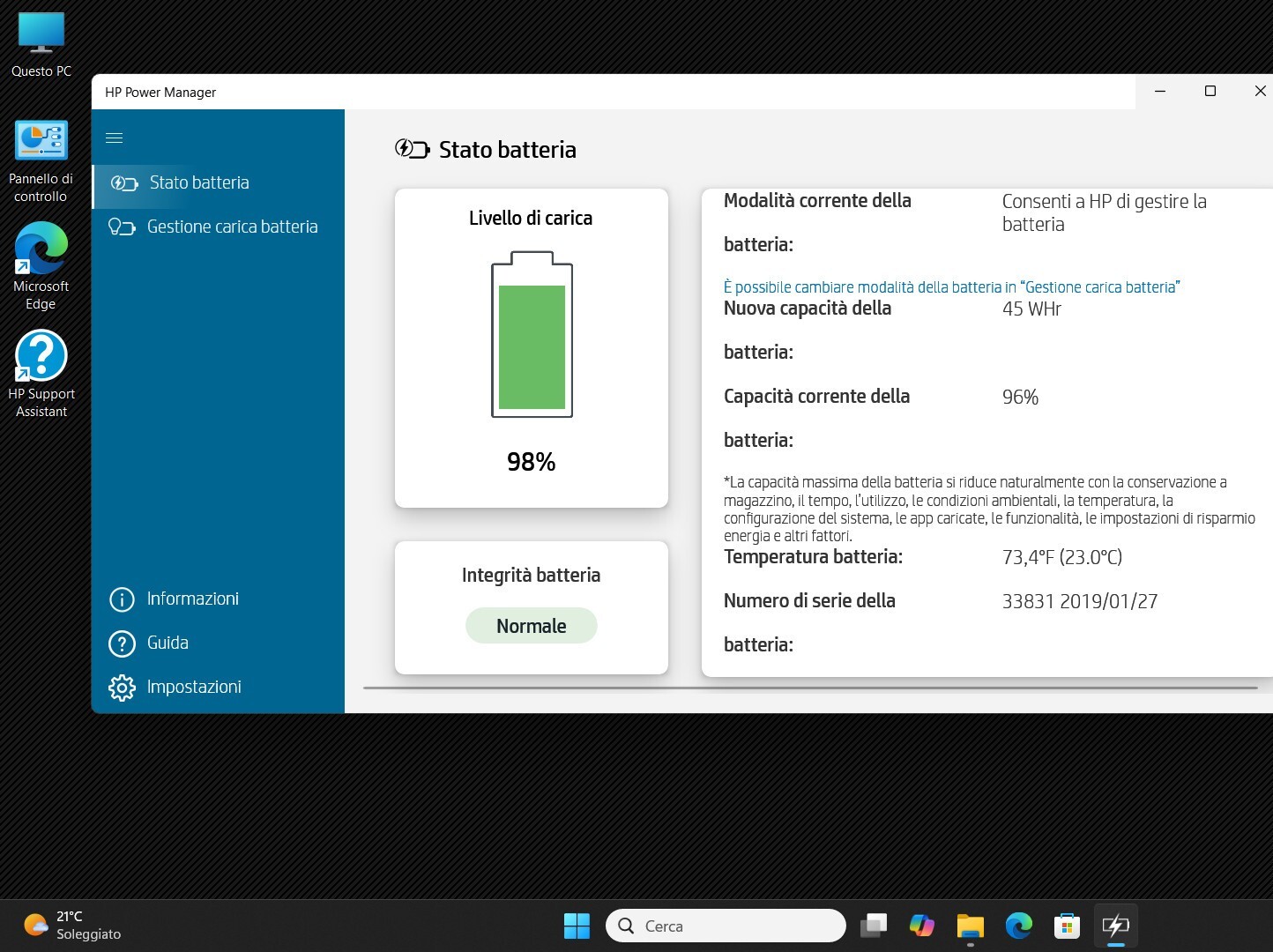Screen dimensions: 1273x952
Task: Select the 96% current capacity value
Action: pyautogui.click(x=1020, y=398)
